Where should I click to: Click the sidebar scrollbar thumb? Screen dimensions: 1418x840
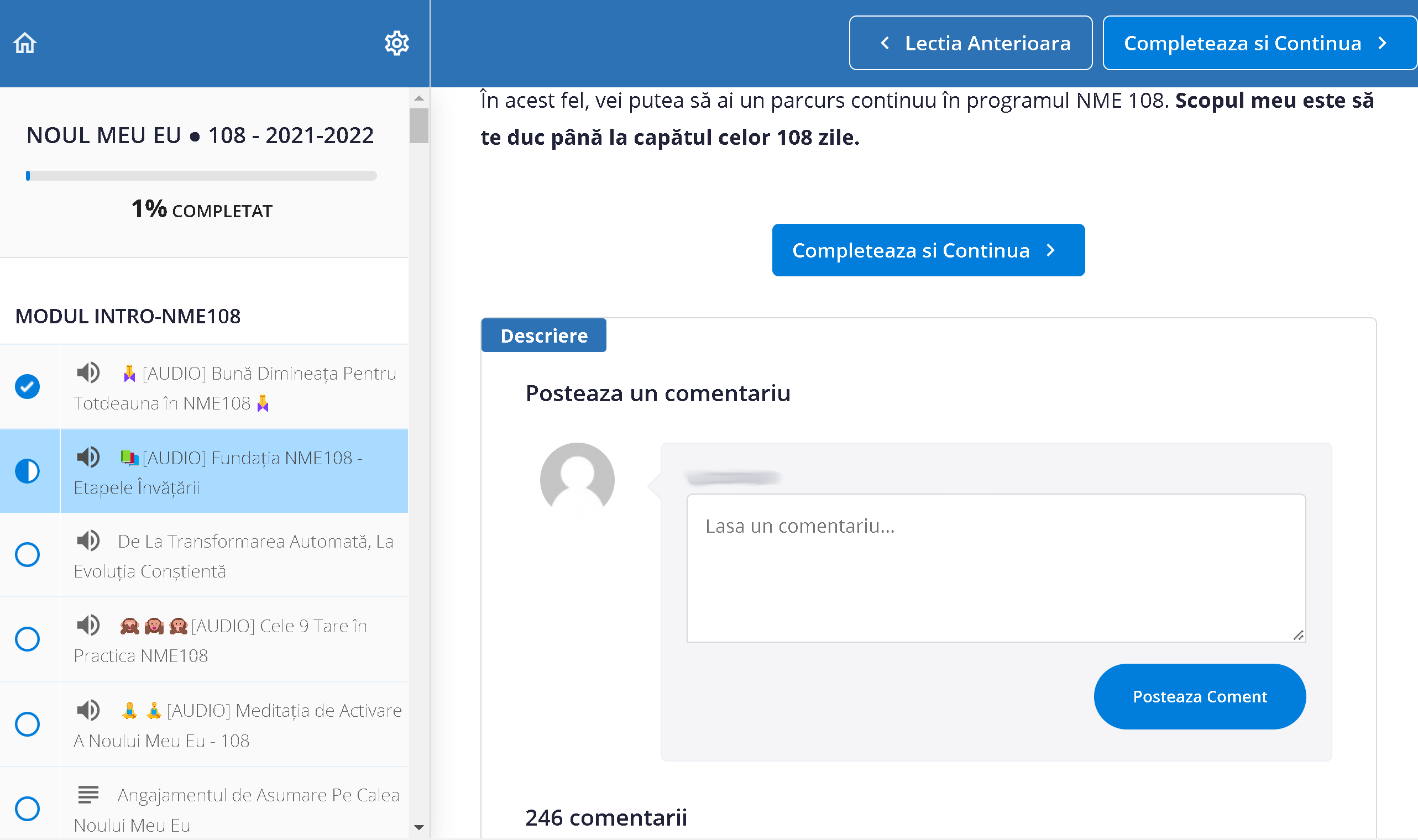(x=419, y=125)
